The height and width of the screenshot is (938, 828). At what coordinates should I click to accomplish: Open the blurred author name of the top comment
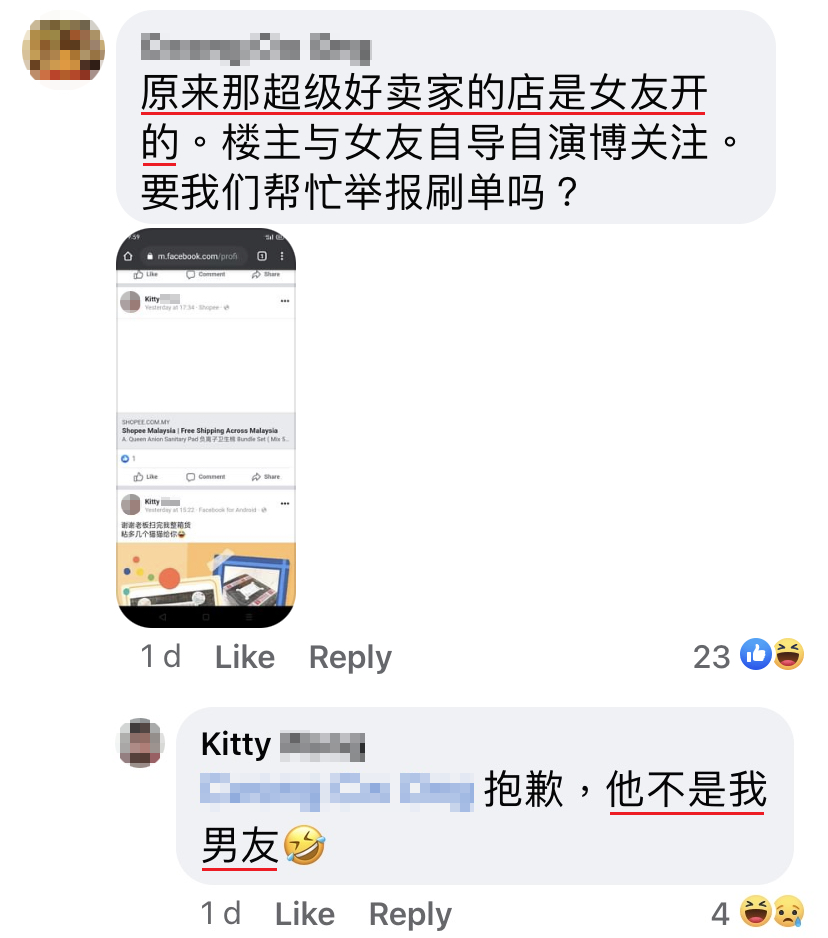click(x=255, y=48)
